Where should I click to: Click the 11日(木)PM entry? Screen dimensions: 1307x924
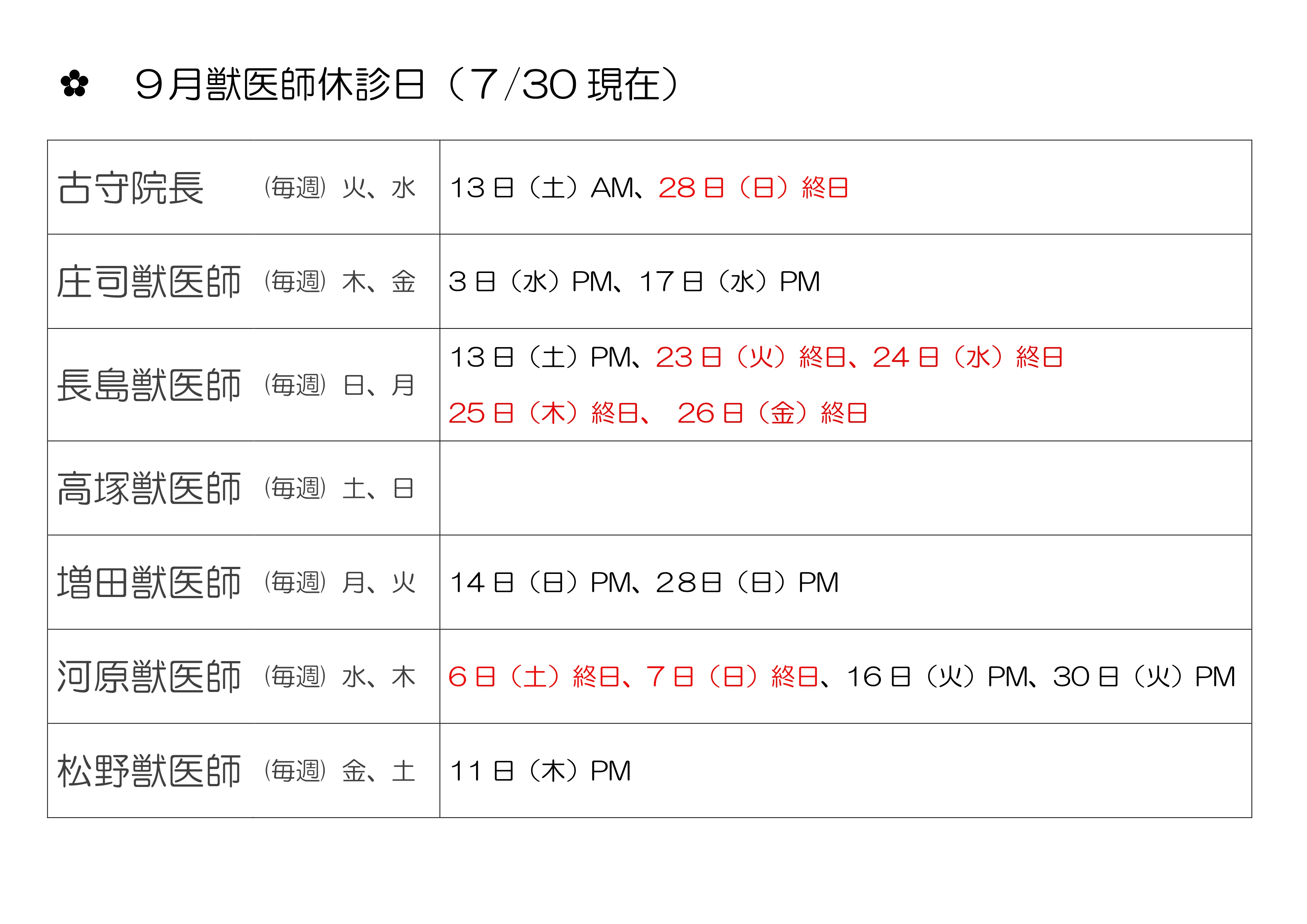[540, 771]
